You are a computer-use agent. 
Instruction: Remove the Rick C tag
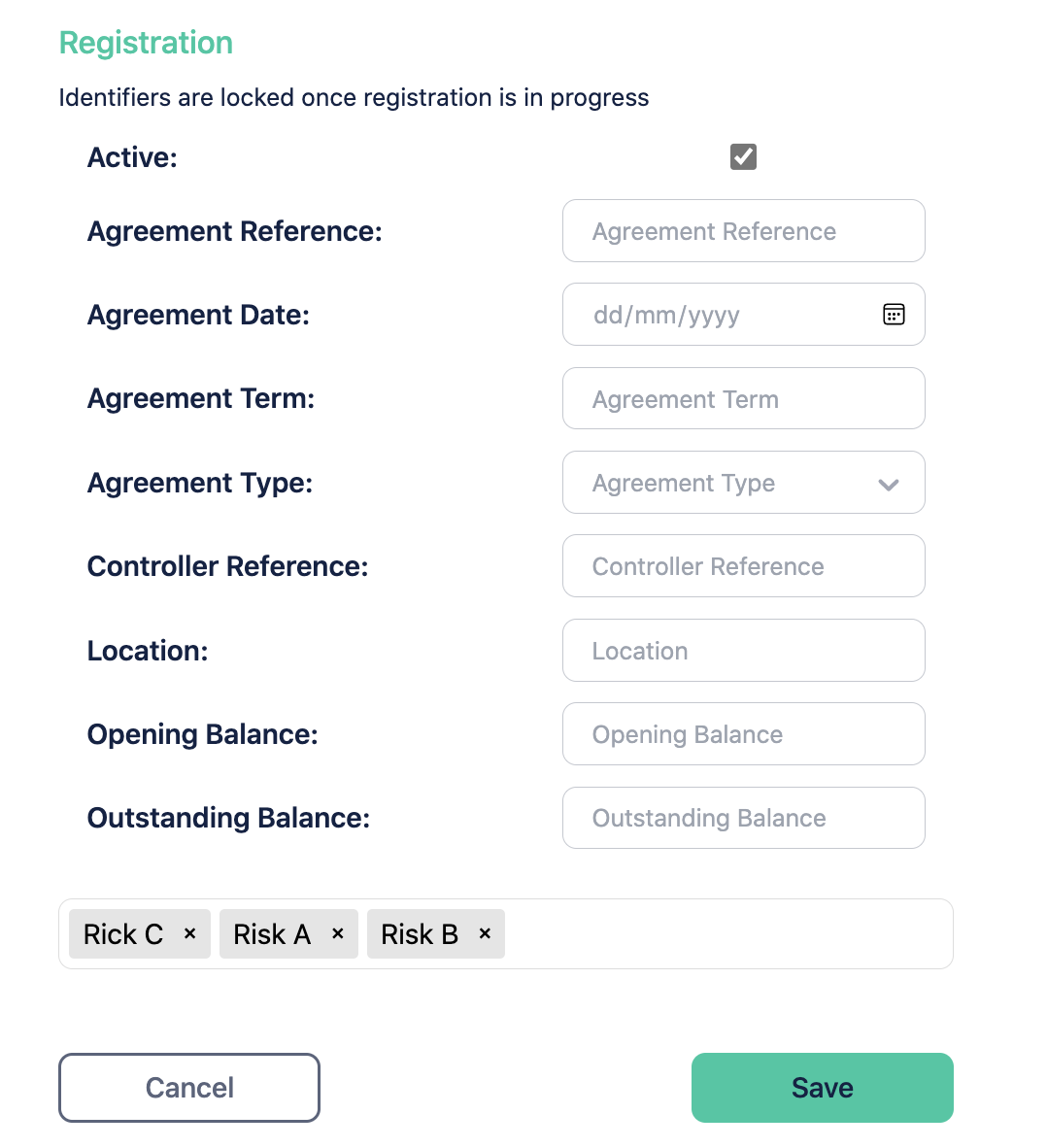tap(190, 933)
